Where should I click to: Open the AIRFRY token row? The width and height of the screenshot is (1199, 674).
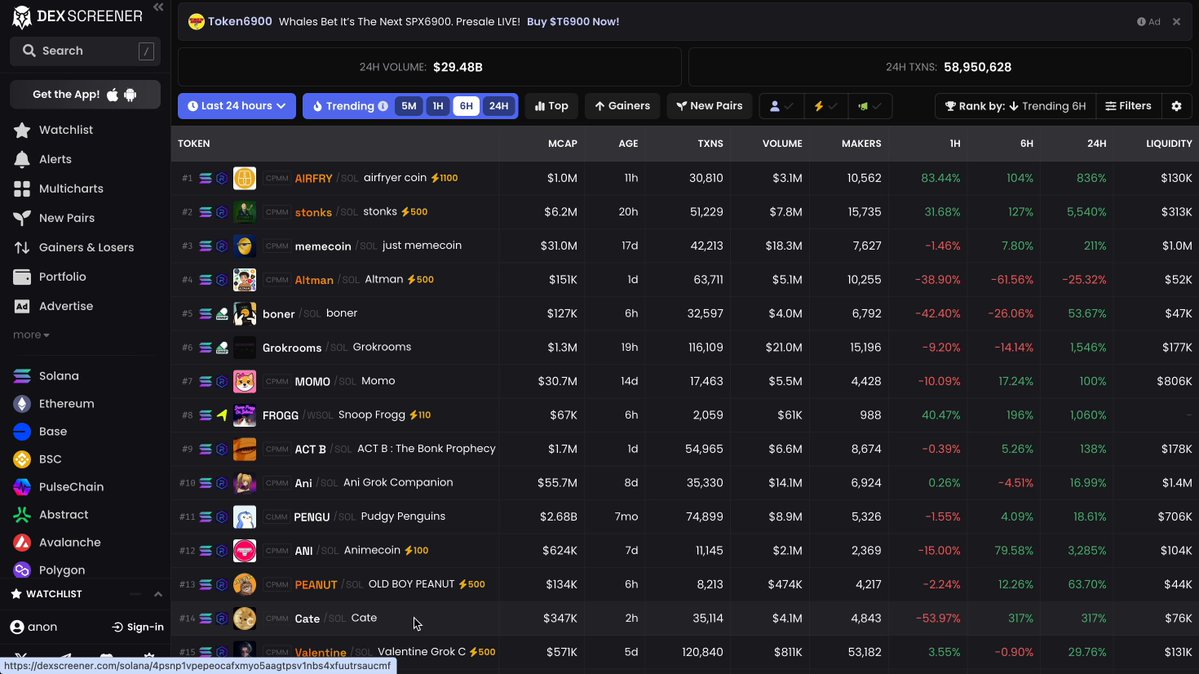point(685,178)
